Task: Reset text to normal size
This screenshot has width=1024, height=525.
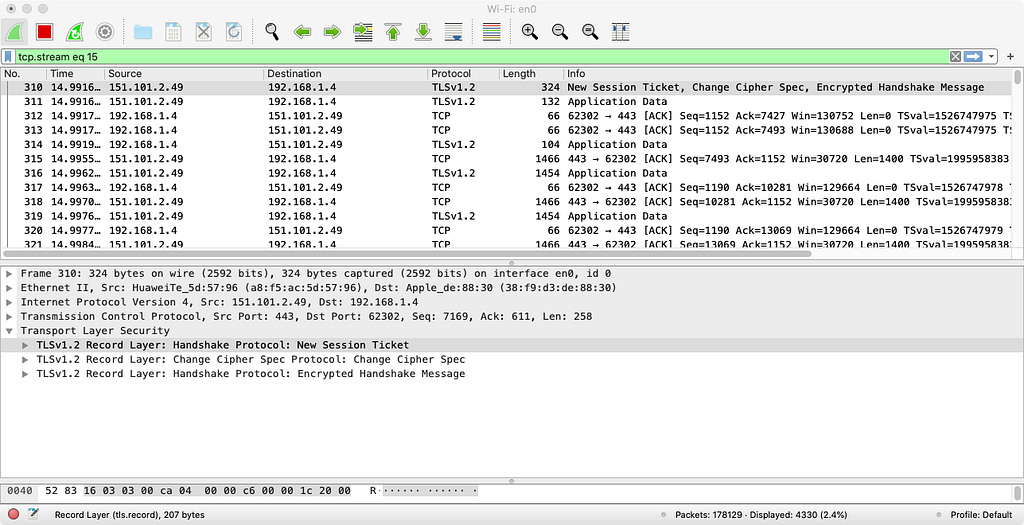Action: (590, 31)
